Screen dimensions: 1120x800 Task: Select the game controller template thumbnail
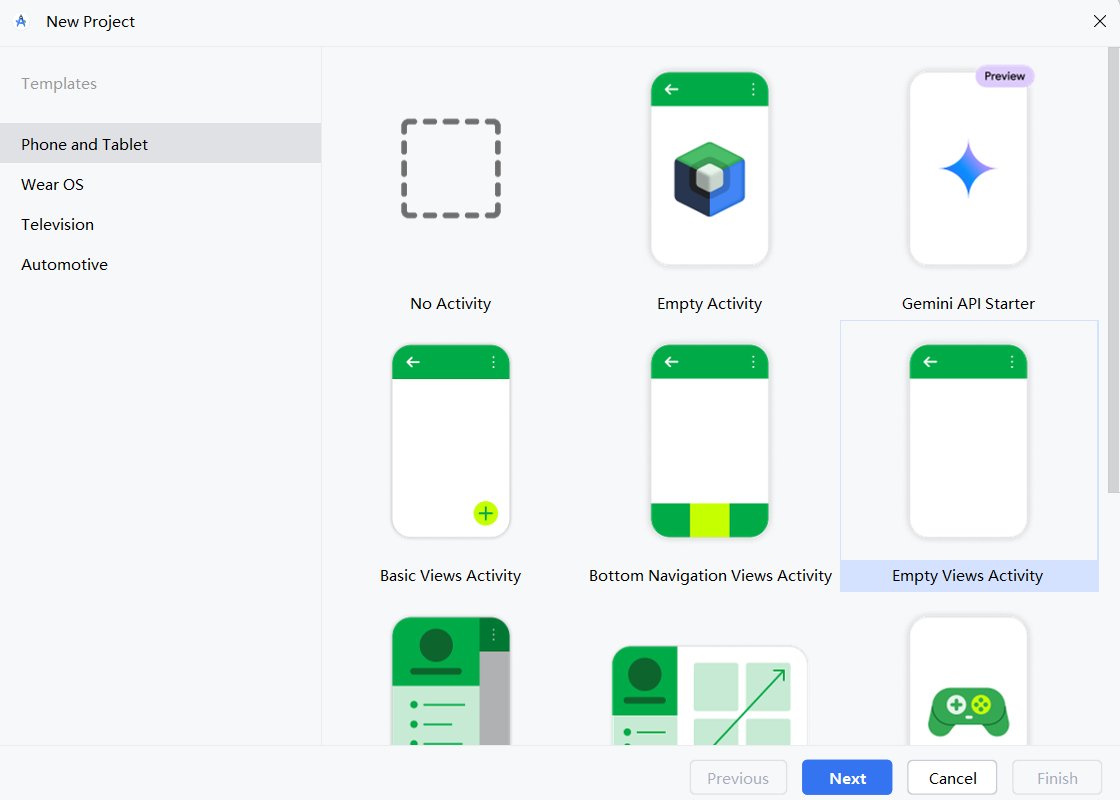click(x=968, y=690)
